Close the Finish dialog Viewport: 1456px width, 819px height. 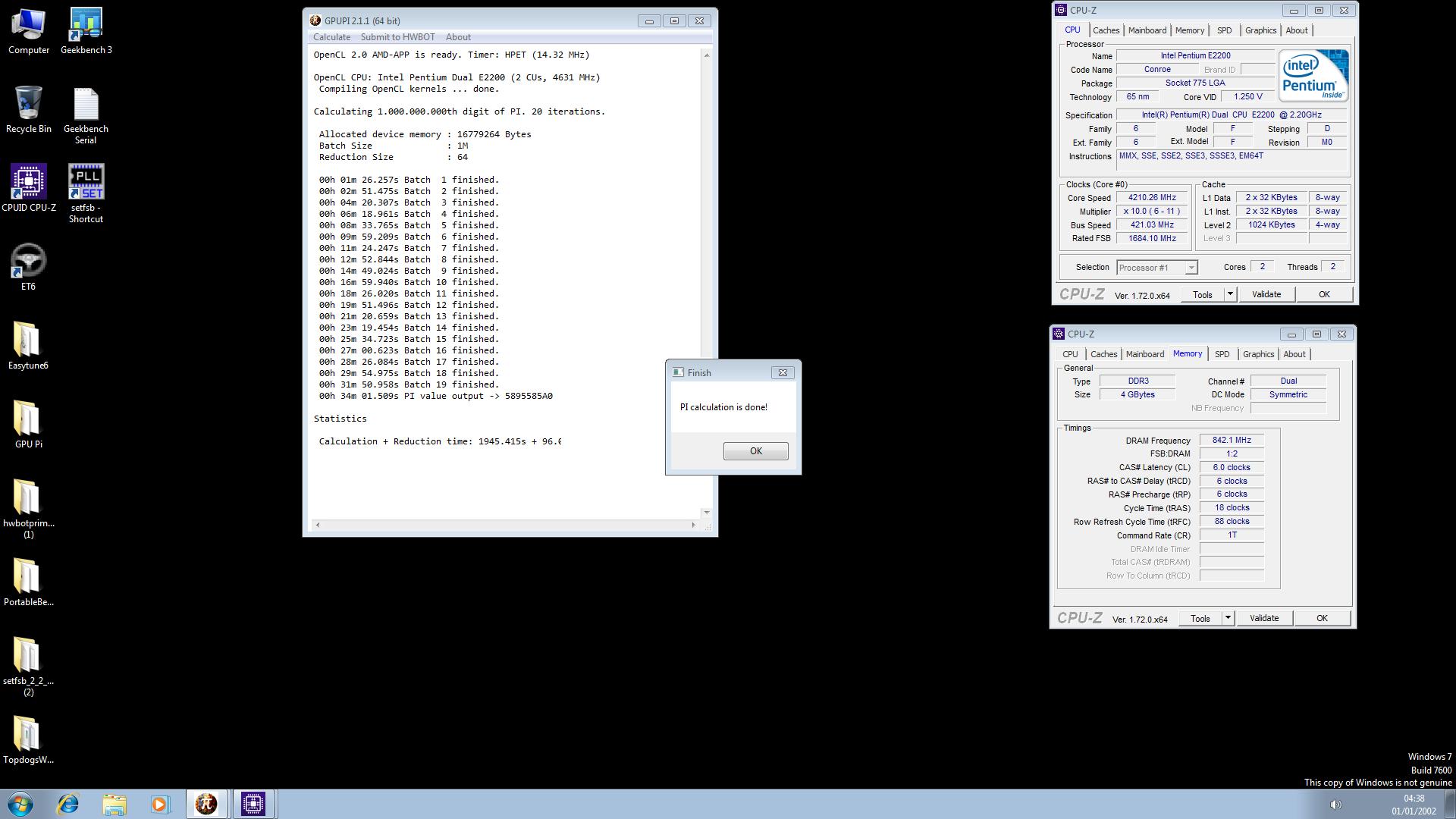(783, 372)
